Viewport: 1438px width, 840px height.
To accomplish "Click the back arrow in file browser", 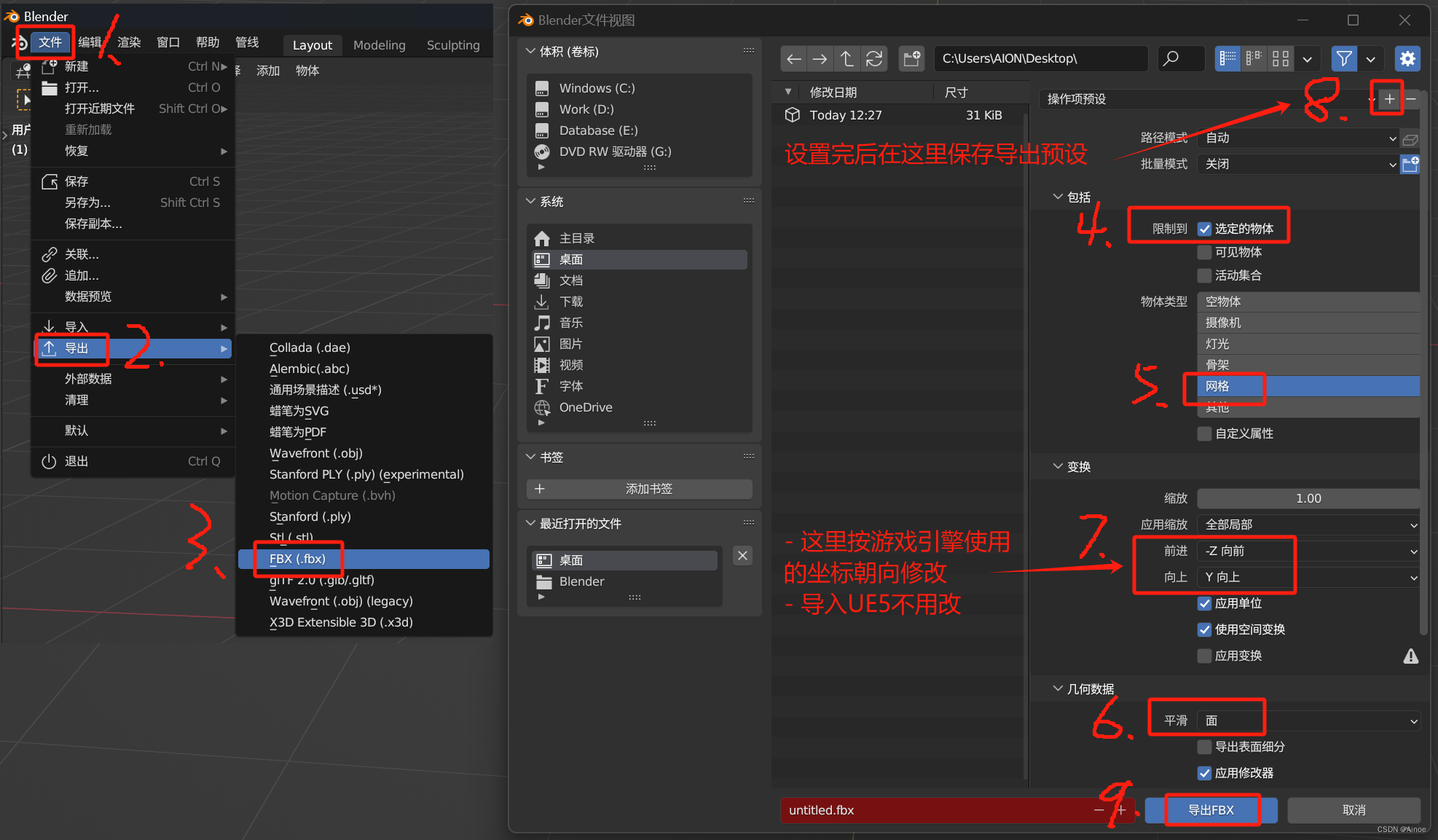I will (x=794, y=59).
